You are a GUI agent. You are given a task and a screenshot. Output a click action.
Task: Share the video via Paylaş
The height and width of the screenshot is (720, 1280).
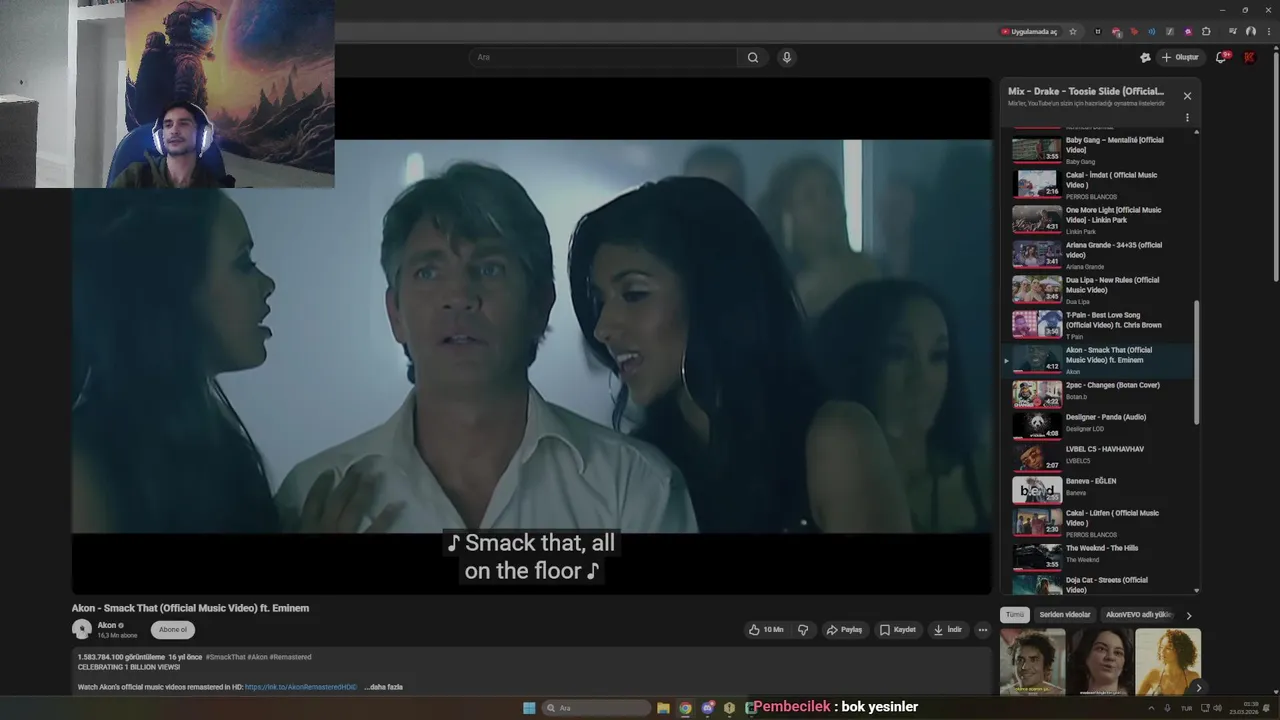(x=844, y=630)
